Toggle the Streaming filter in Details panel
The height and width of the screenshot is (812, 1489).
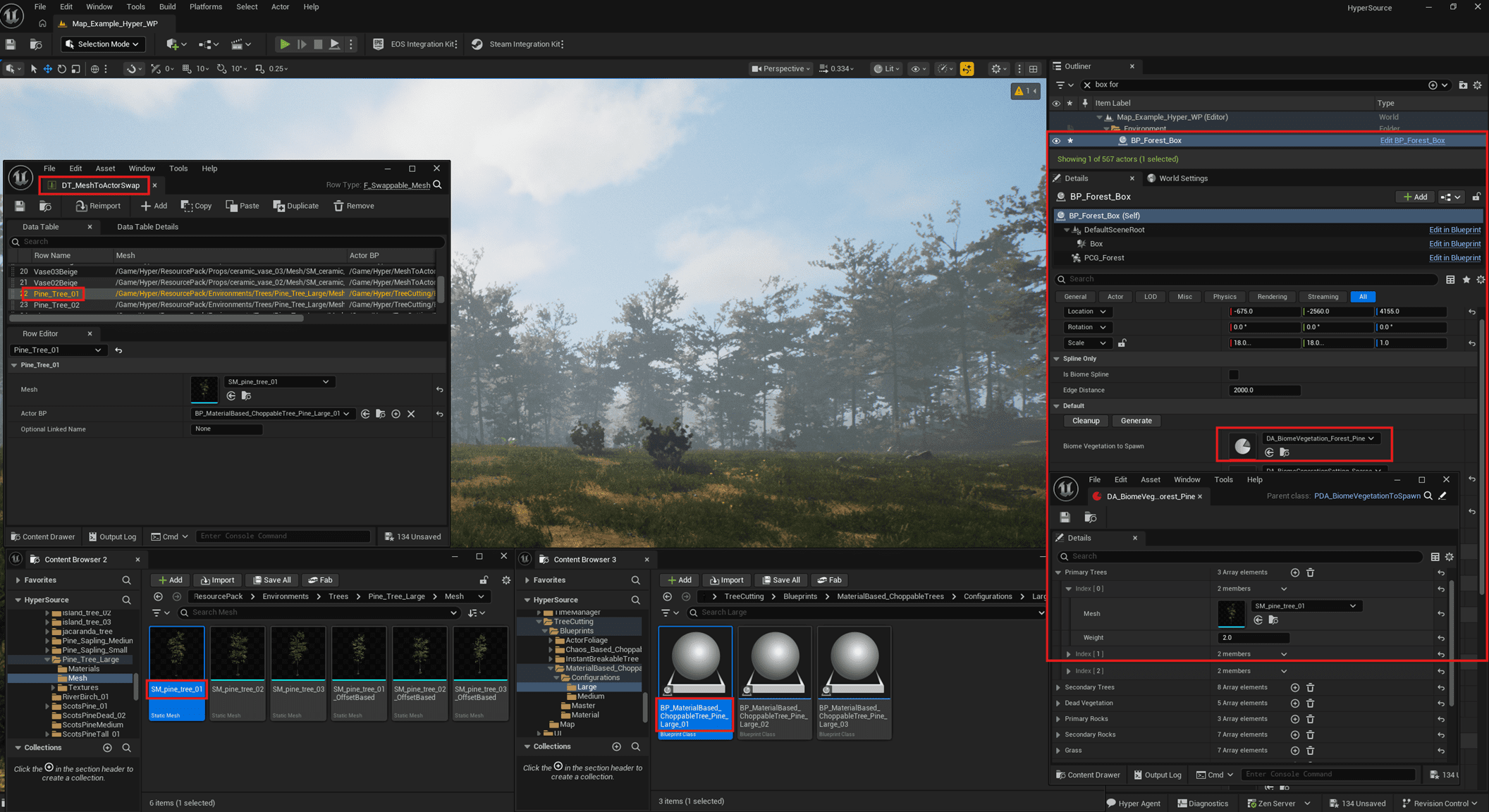(1323, 297)
